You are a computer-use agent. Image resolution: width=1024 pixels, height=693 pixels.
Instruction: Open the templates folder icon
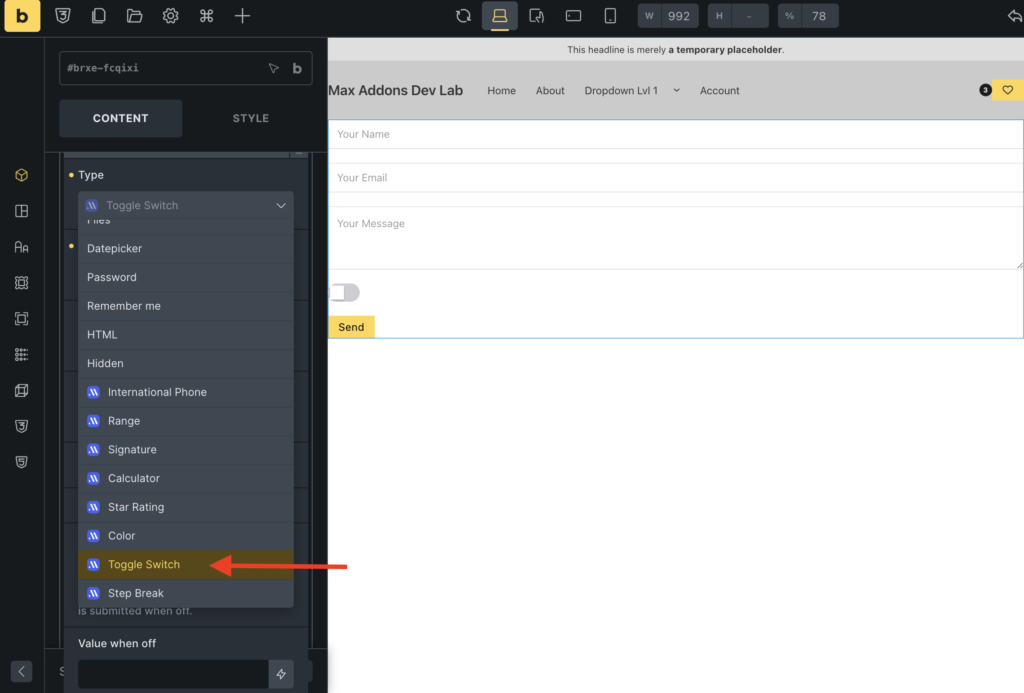[135, 16]
